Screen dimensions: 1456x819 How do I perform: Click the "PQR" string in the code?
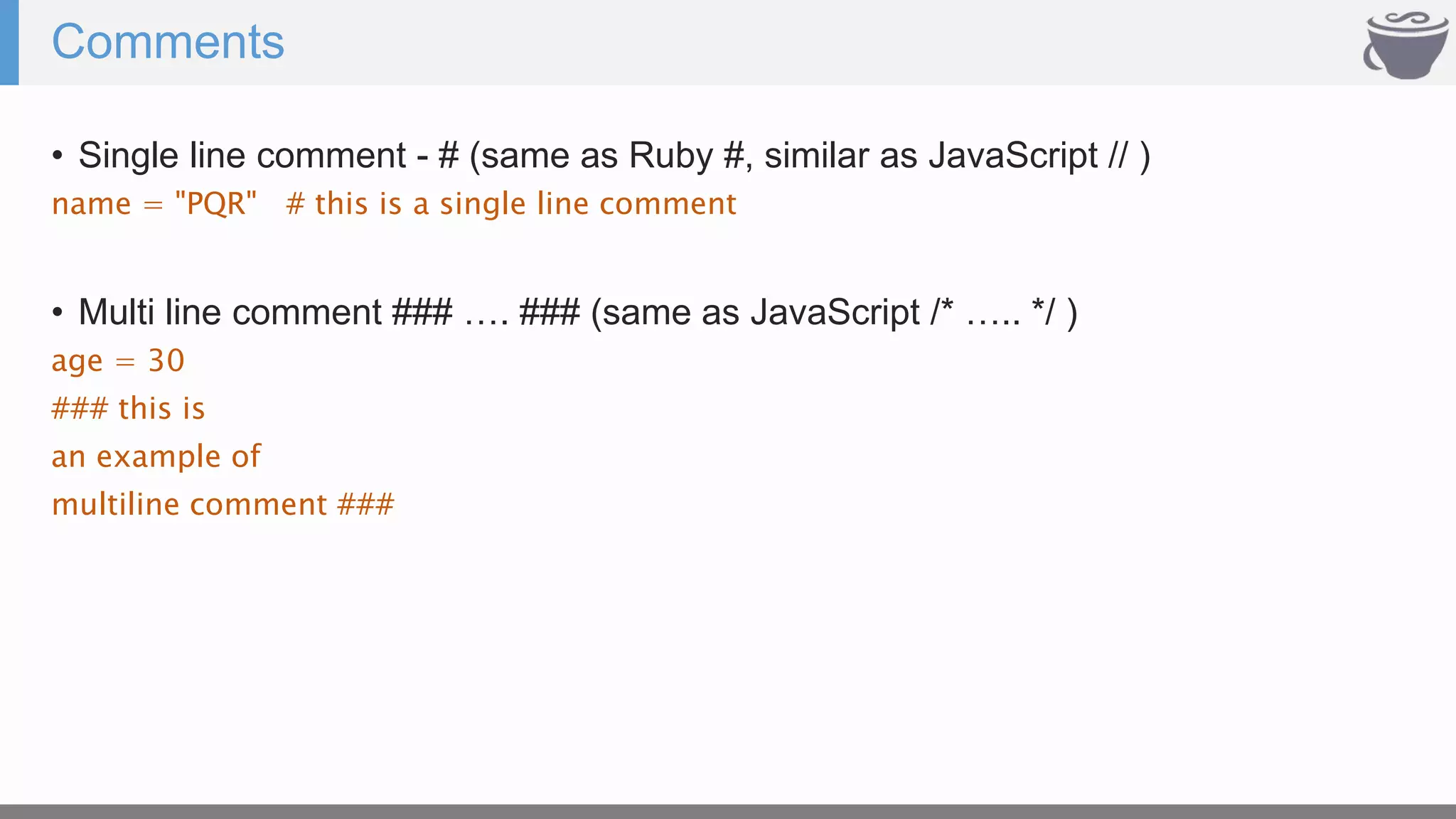pos(215,204)
